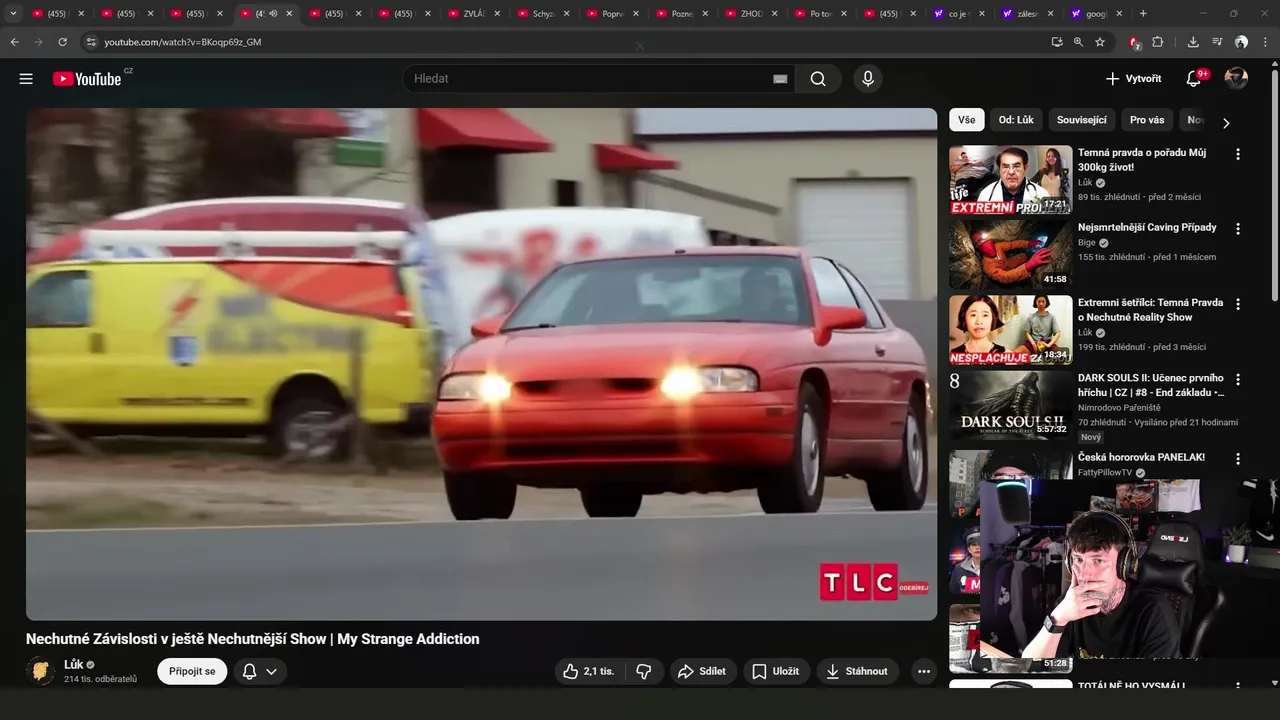Open options for Temná pravda video

point(1238,154)
